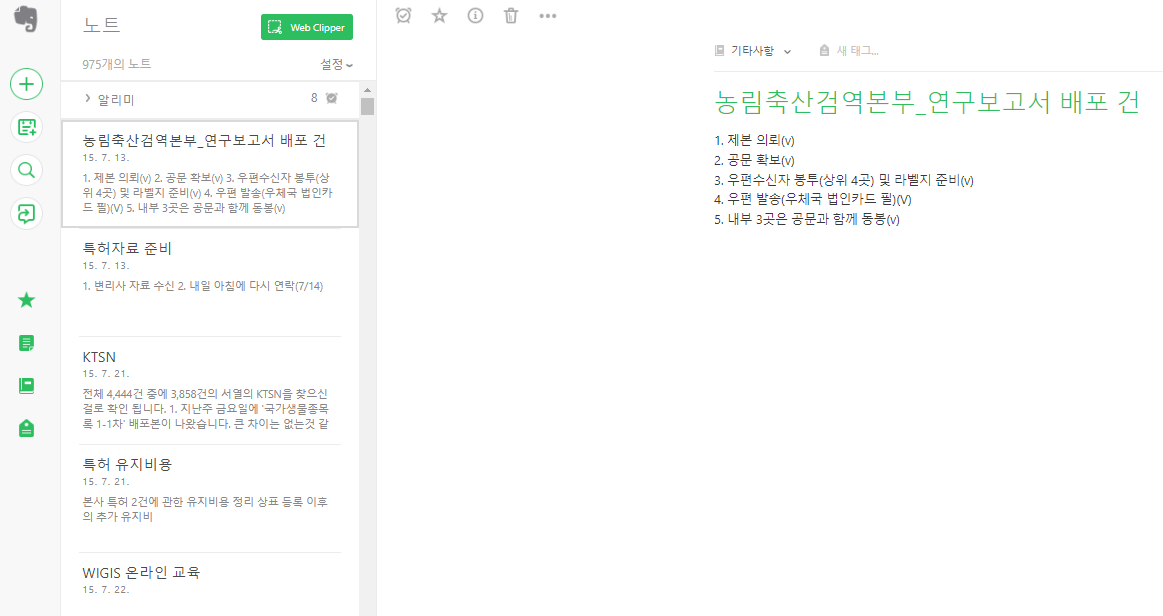Open the new note options icon below plus
This screenshot has width=1163, height=616.
(26, 127)
